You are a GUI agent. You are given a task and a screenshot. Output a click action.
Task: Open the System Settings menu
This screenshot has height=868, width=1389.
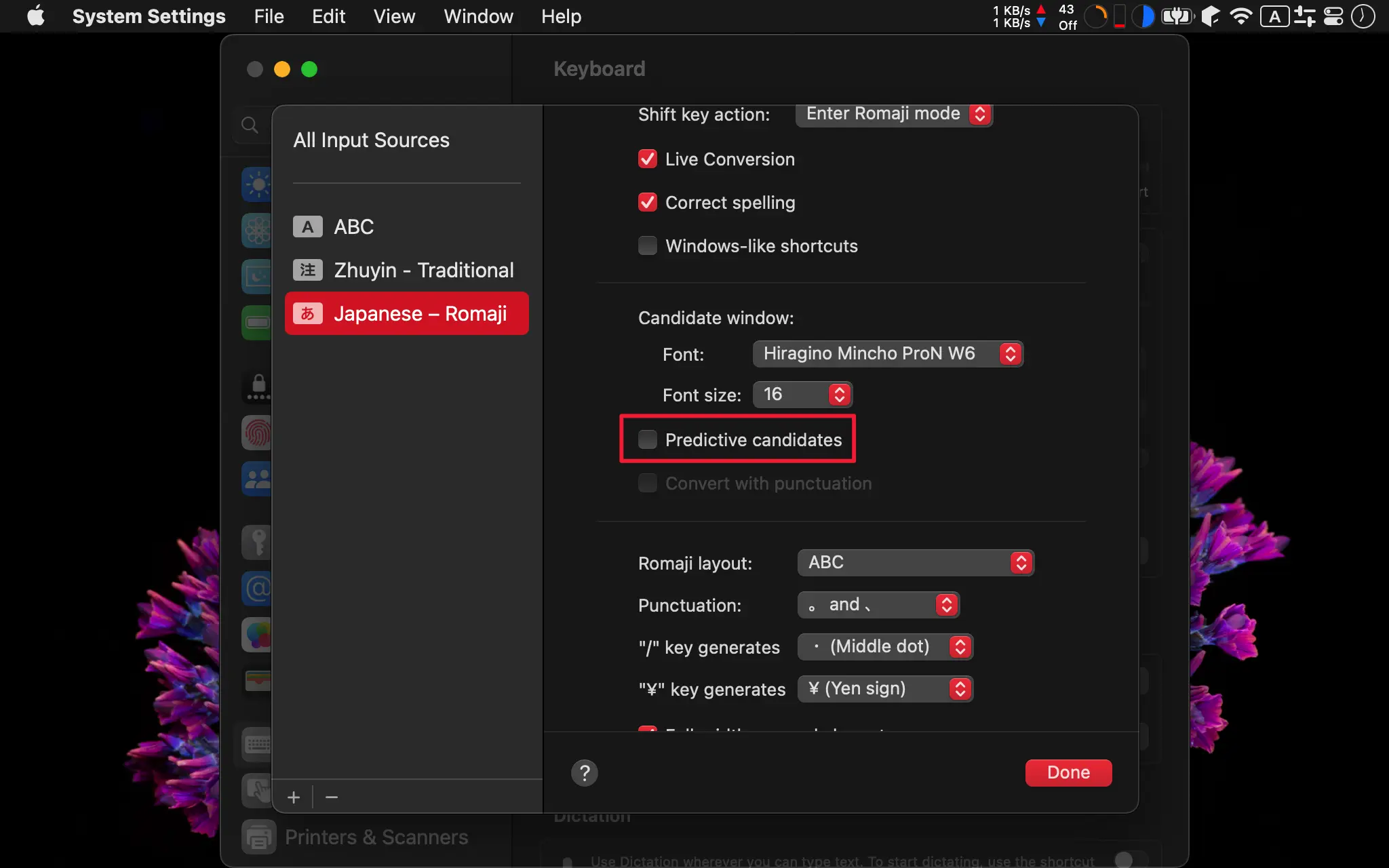[149, 16]
